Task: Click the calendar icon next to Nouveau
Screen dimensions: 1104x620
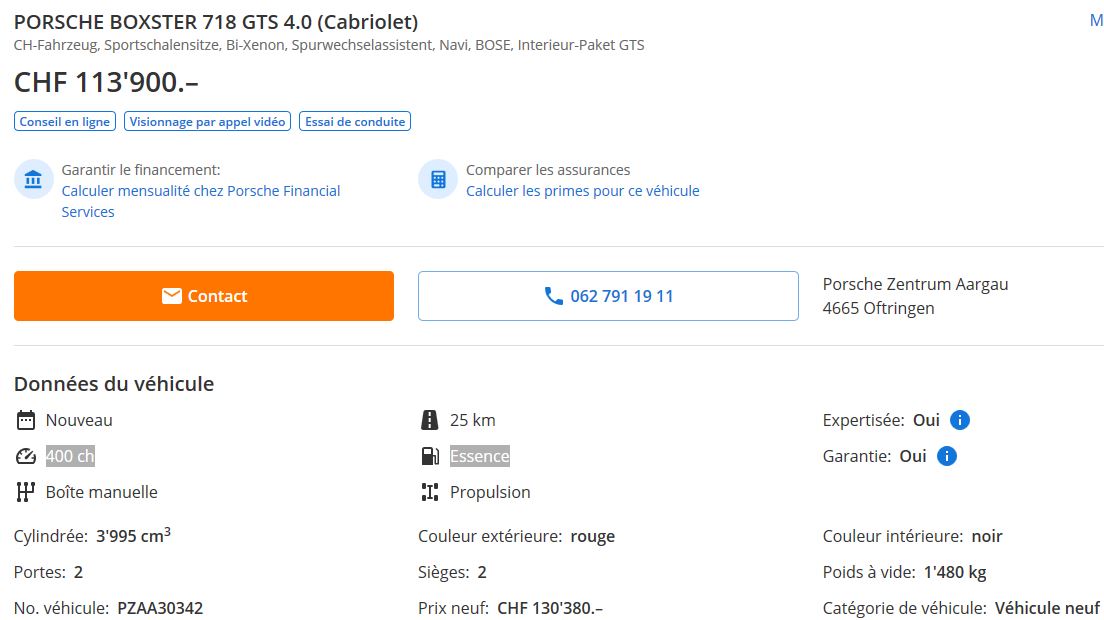Action: [25, 420]
